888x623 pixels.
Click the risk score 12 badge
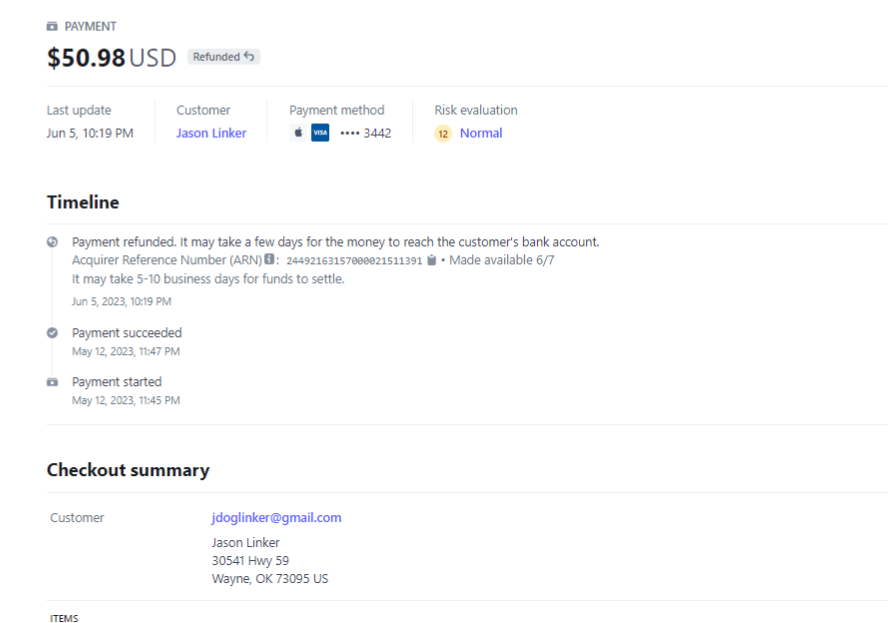coord(443,134)
